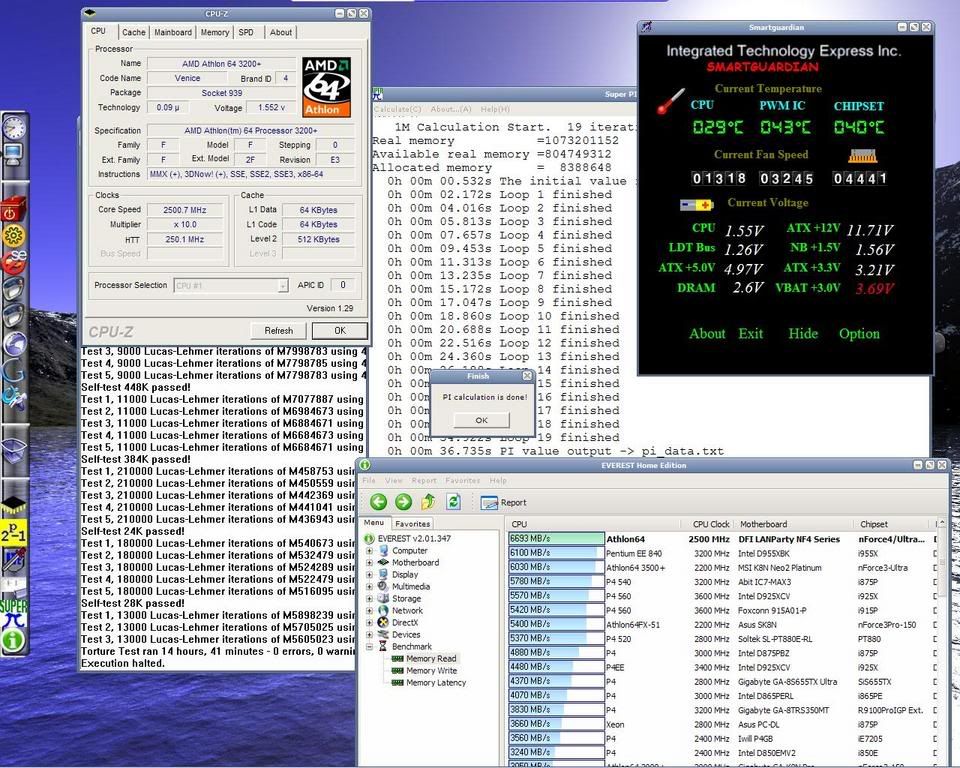Go up one level in EVEREST toolbar
This screenshot has width=960, height=768.
click(x=428, y=502)
